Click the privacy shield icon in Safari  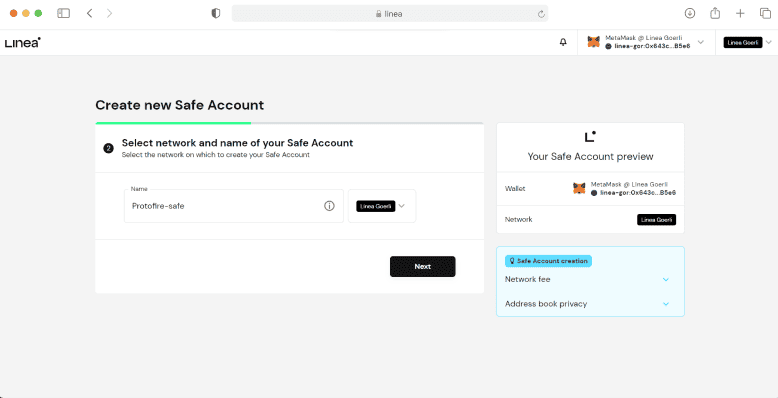coord(216,14)
